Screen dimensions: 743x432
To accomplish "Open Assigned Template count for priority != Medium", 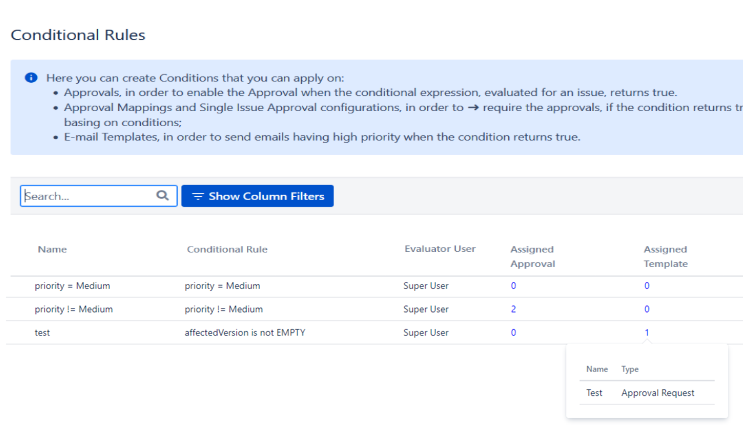I will pos(647,309).
